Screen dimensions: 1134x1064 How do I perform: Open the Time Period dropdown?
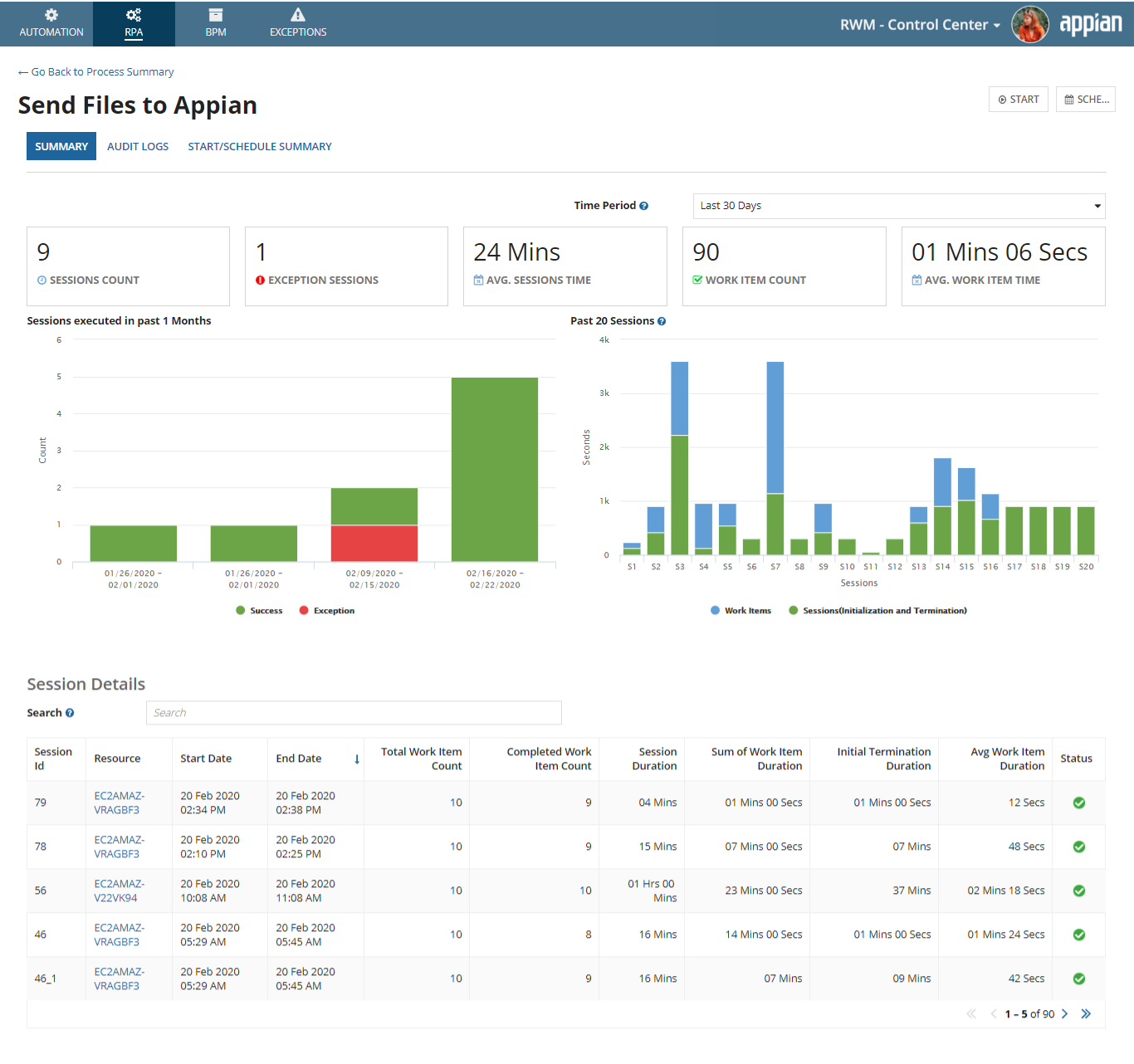(899, 206)
